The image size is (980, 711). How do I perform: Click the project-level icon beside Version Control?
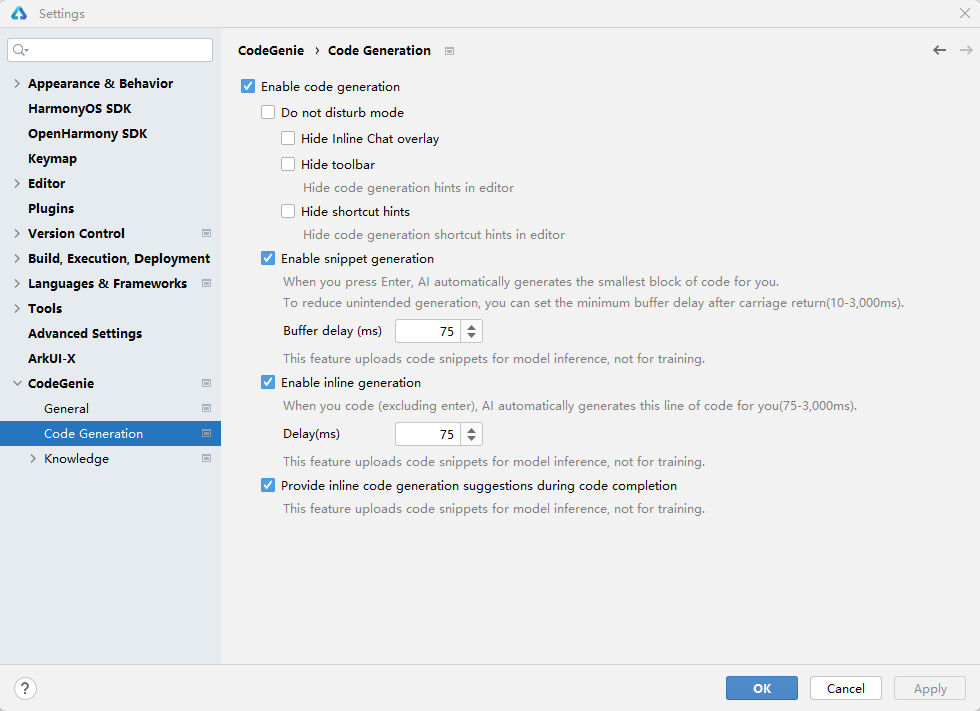point(206,234)
